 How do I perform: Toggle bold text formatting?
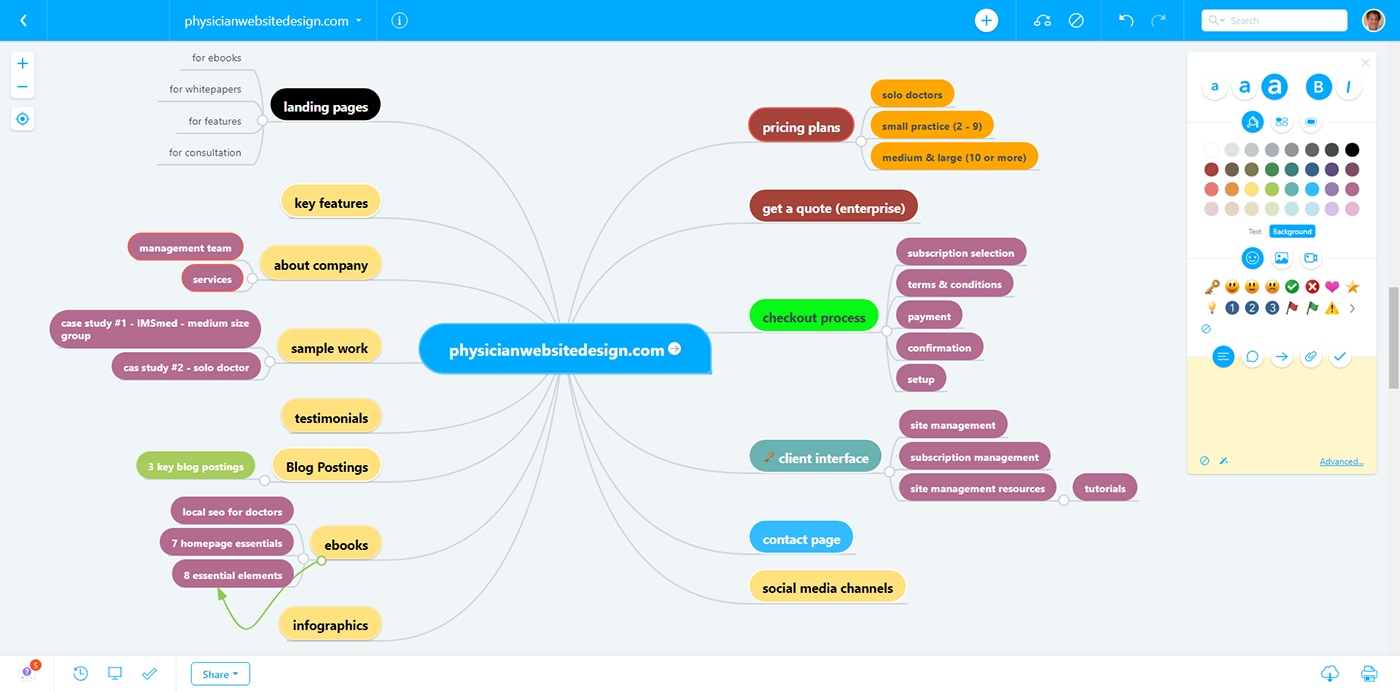coord(1318,88)
